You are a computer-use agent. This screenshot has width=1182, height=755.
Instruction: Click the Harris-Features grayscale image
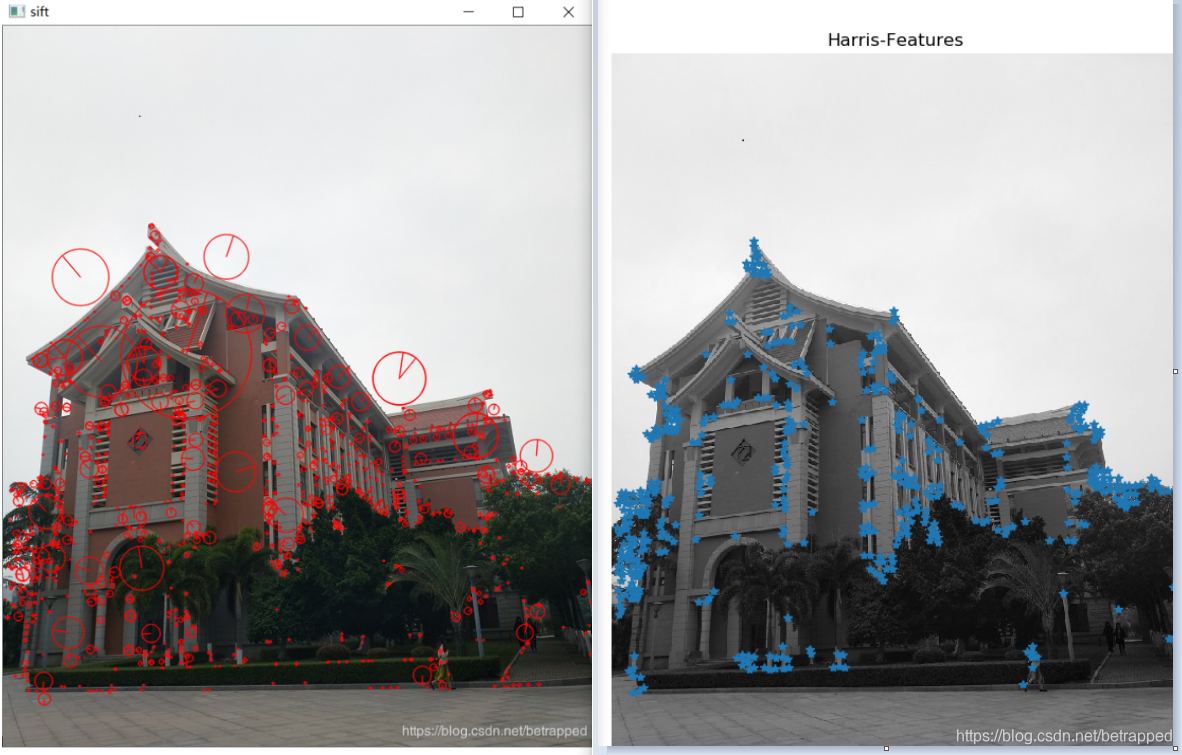pyautogui.click(x=893, y=399)
